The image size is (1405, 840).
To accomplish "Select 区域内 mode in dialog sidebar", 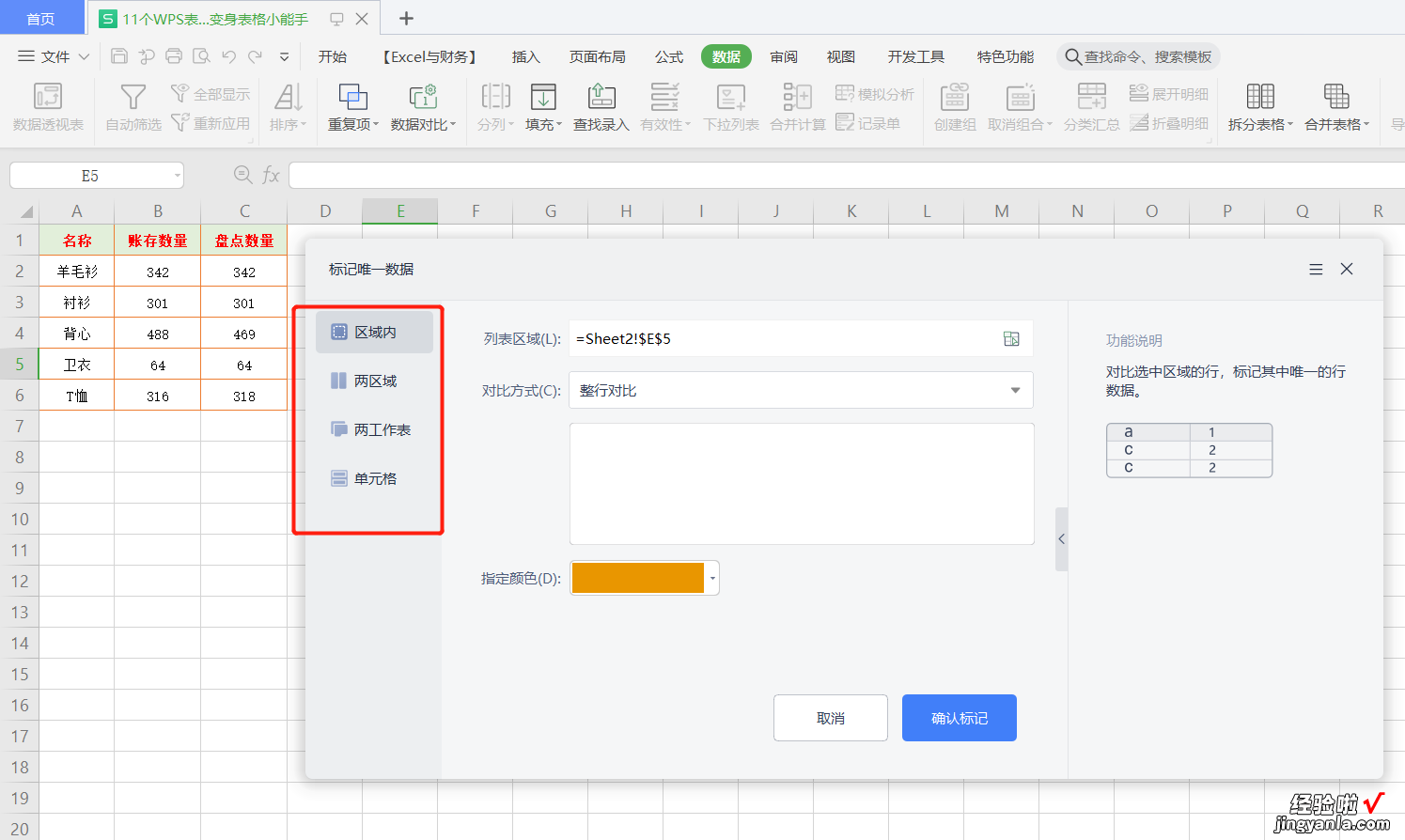I will pos(374,333).
